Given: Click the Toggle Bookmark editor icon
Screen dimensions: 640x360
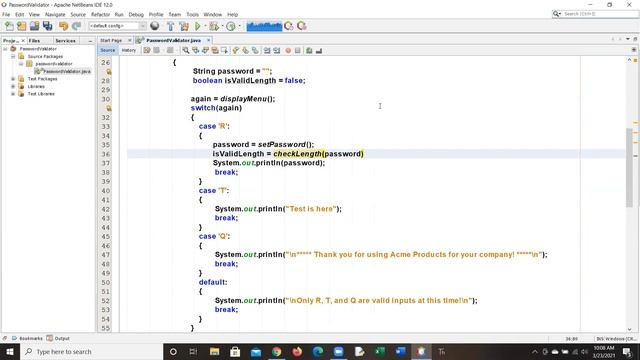Looking at the screenshot, I should point(255,51).
